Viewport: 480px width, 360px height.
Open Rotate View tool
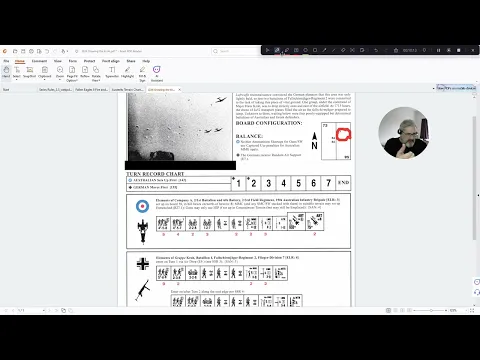pos(96,73)
